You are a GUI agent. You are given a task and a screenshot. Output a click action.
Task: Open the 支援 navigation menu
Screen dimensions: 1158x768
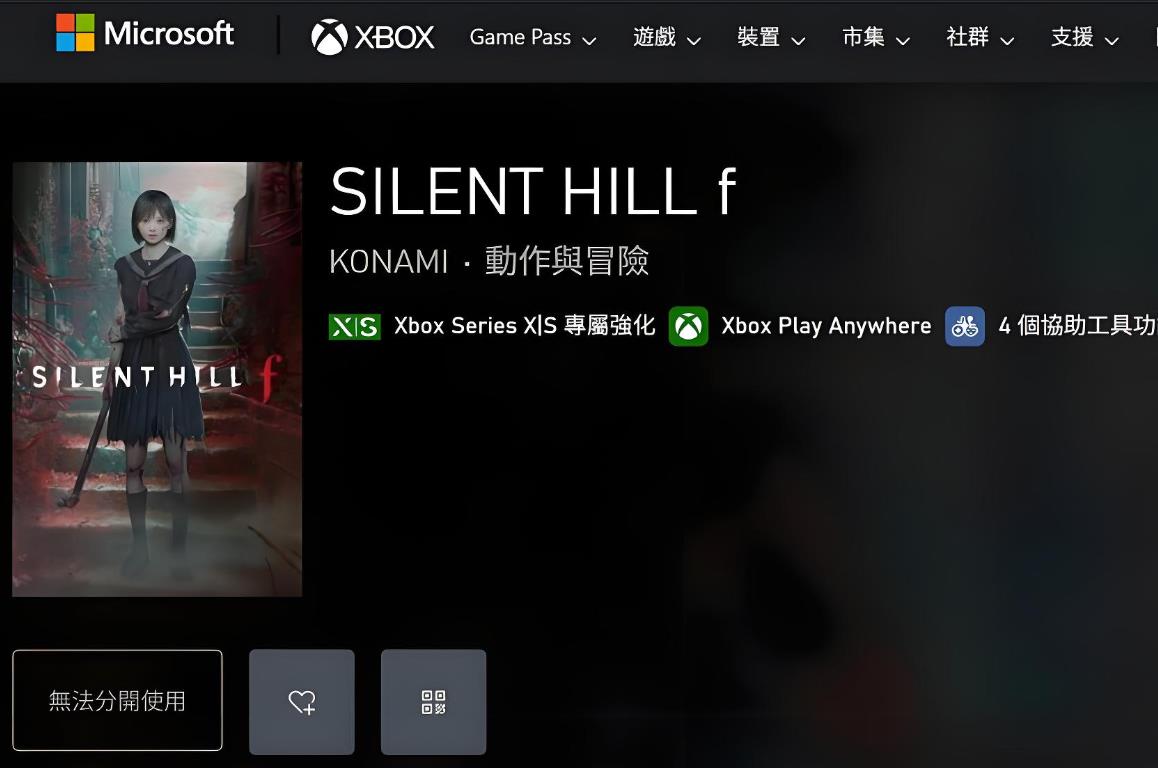pyautogui.click(x=1085, y=38)
